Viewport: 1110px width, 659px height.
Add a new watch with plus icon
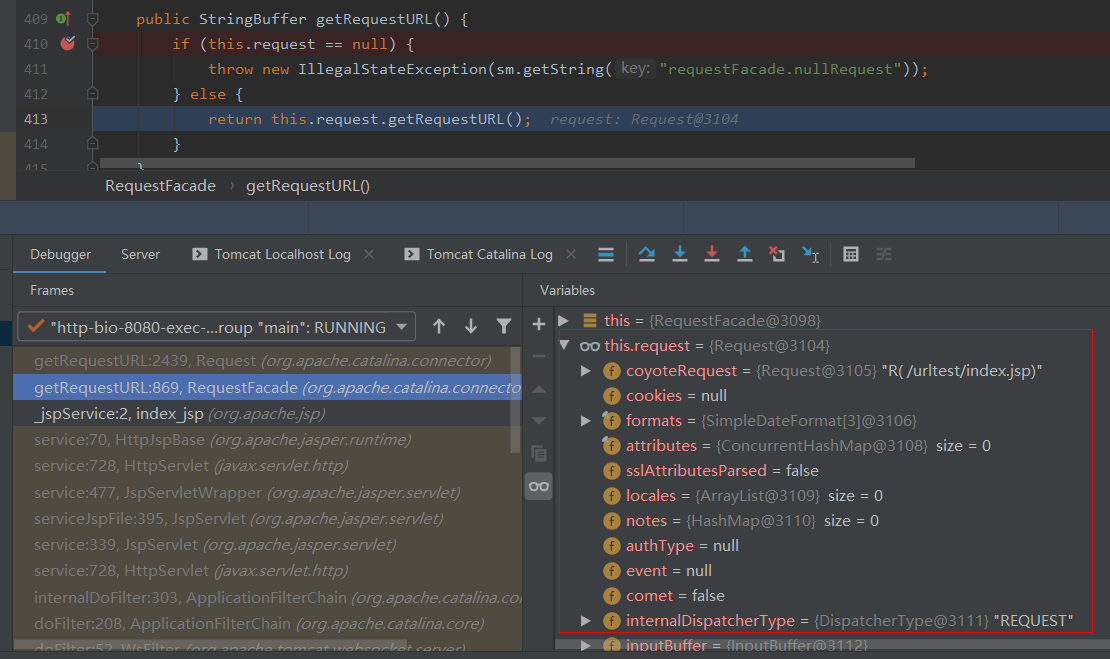[x=539, y=324]
